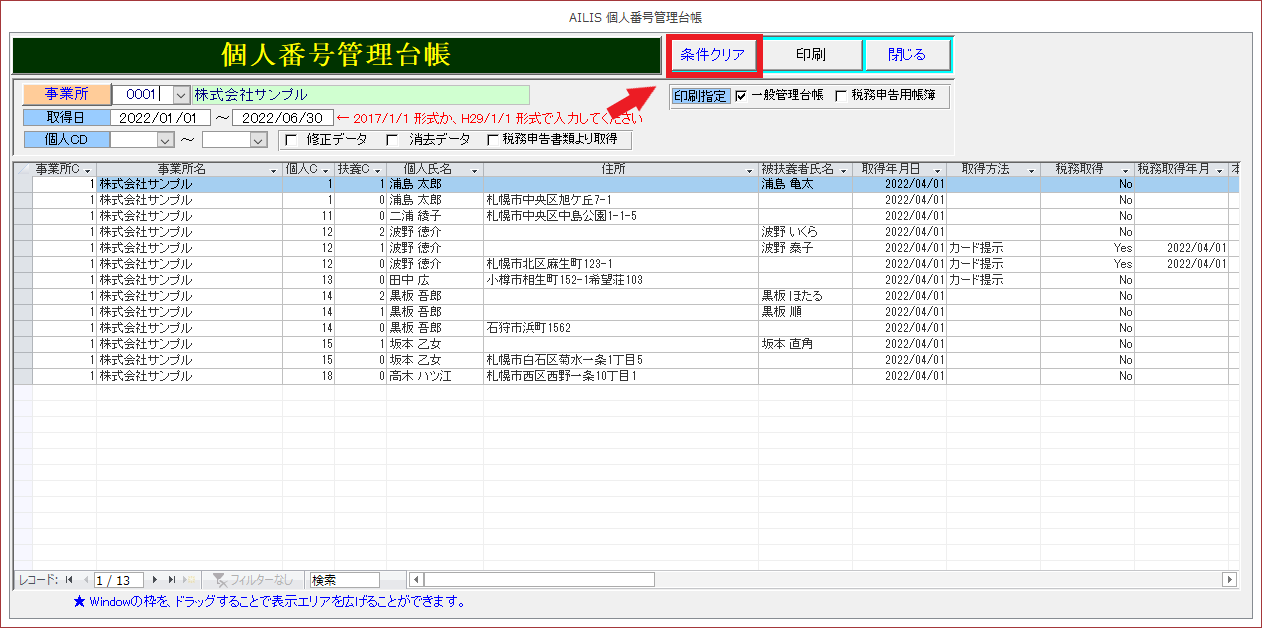This screenshot has width=1262, height=628.
Task: Open the first 個人CD dropdown
Action: [165, 140]
